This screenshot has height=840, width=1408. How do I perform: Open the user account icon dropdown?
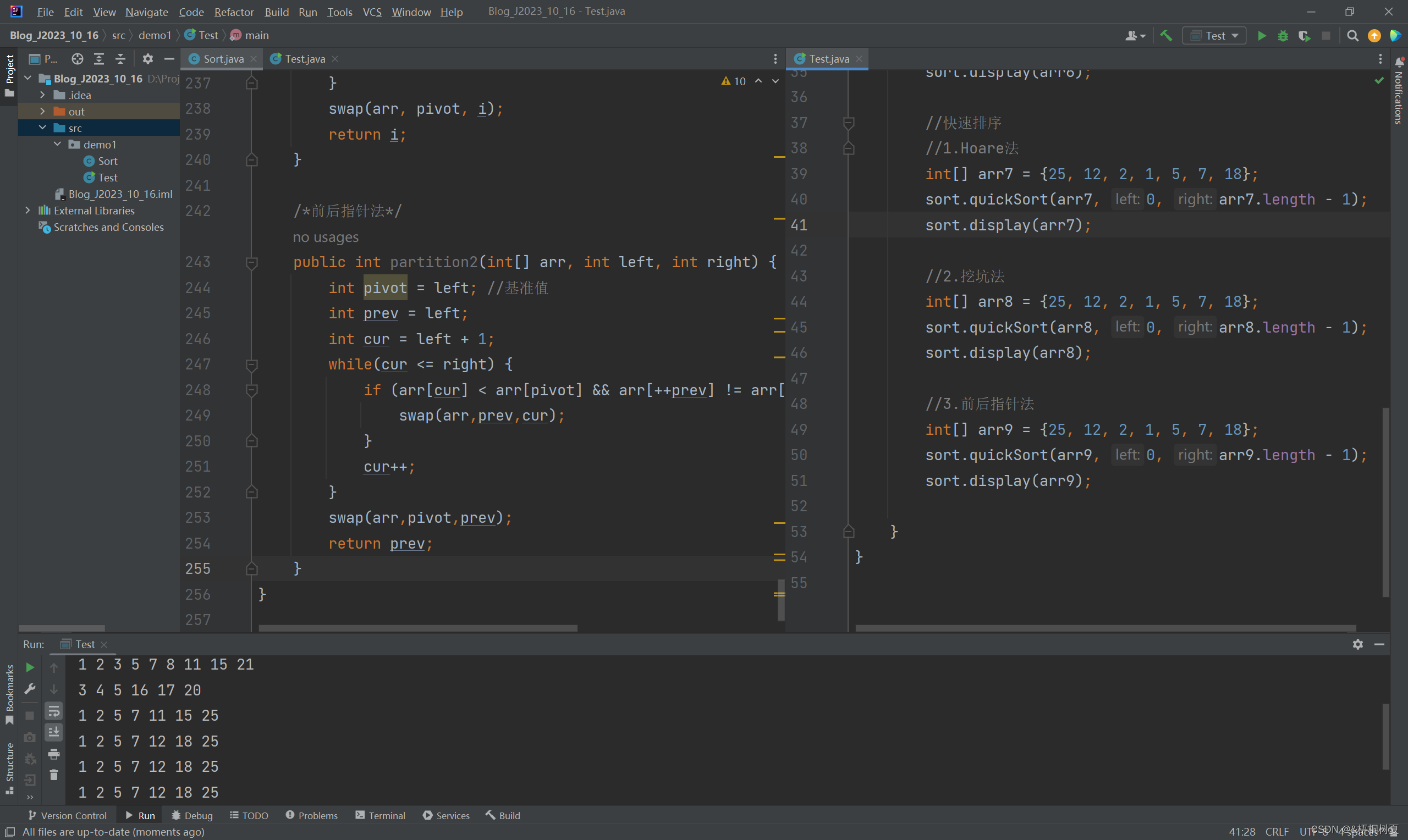[1135, 36]
